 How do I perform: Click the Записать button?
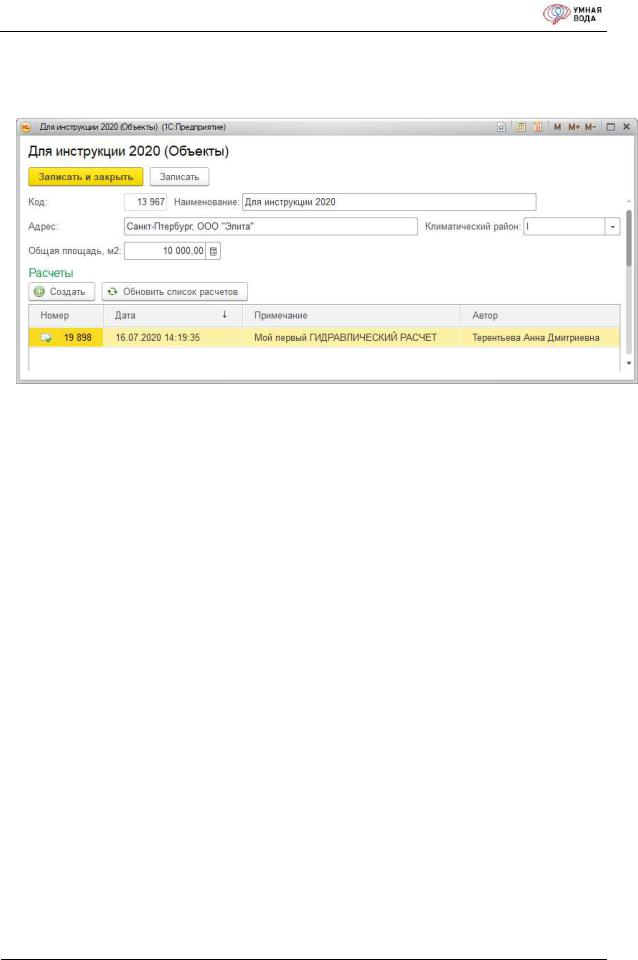pyautogui.click(x=179, y=177)
